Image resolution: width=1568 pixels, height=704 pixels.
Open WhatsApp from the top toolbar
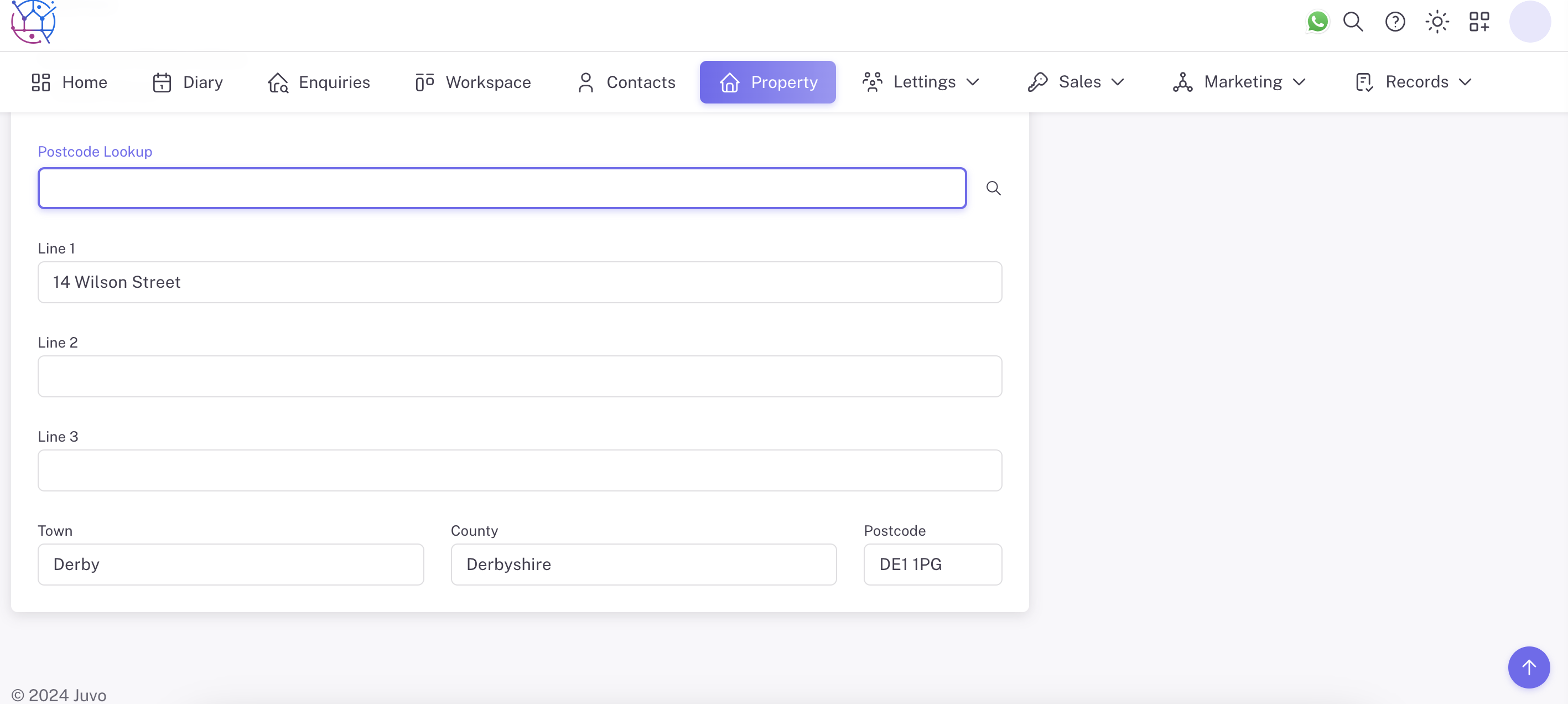(x=1317, y=22)
